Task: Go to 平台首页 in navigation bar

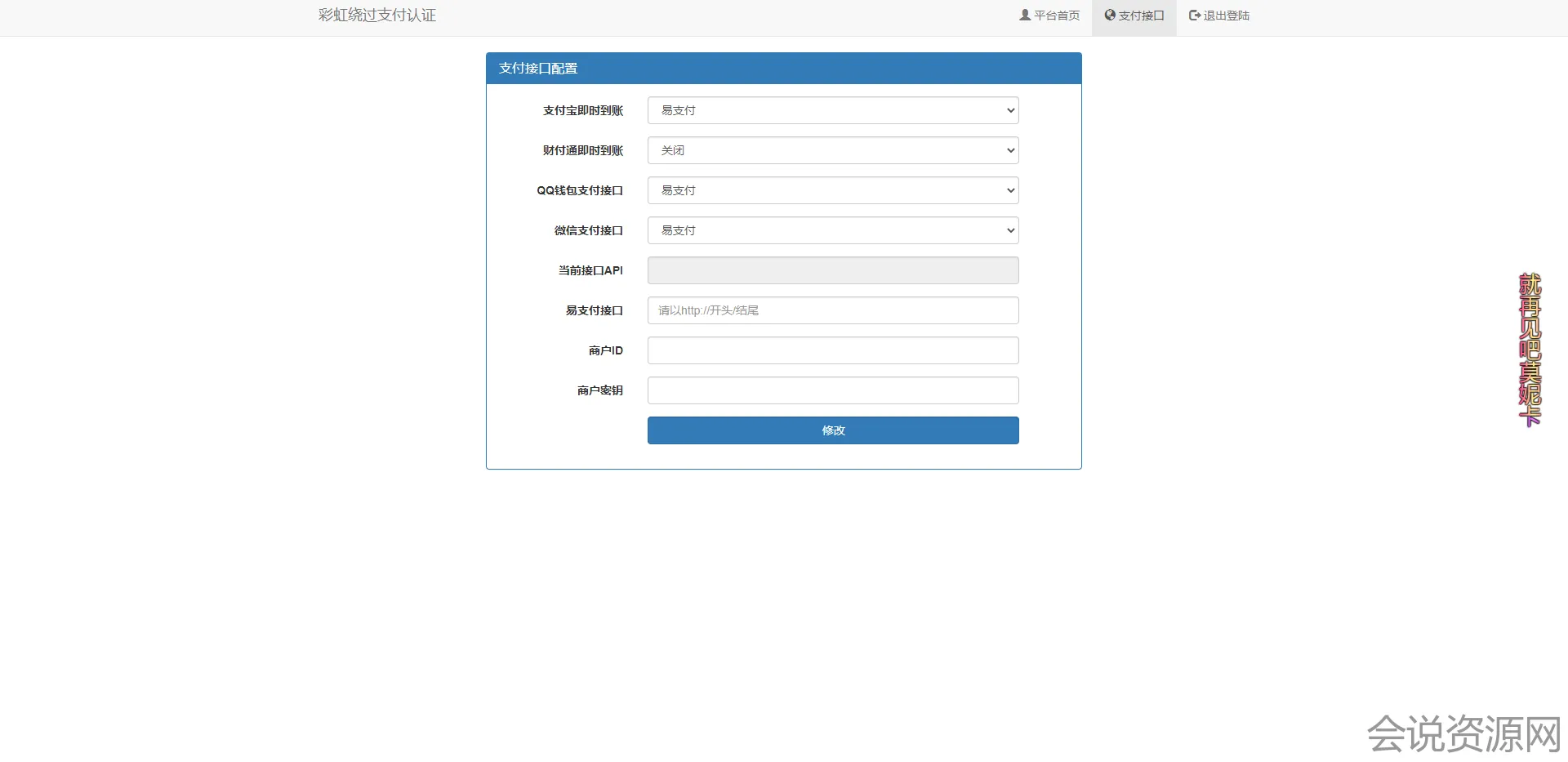Action: pos(1056,16)
